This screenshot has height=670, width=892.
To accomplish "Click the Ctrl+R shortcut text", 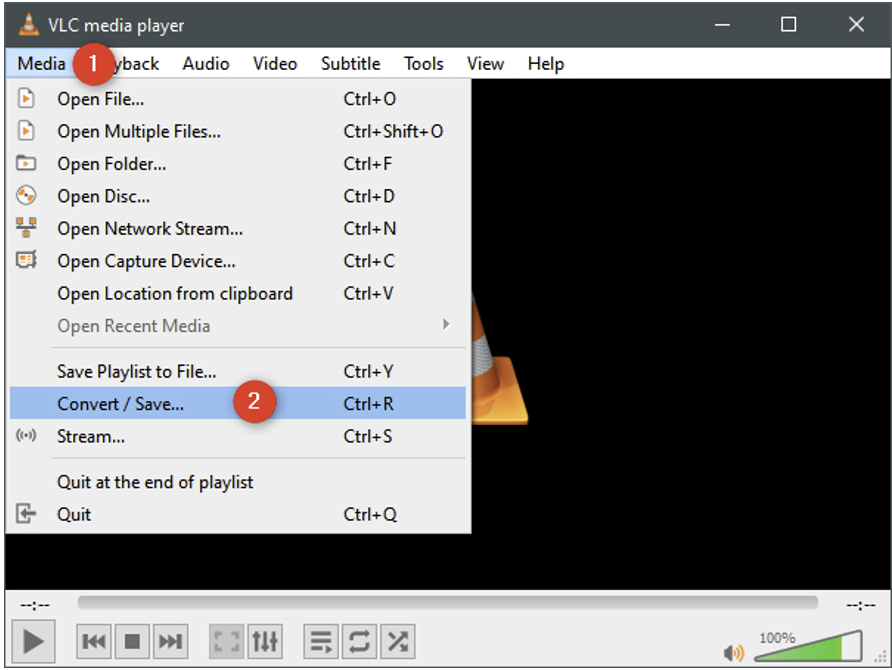I will [x=368, y=404].
